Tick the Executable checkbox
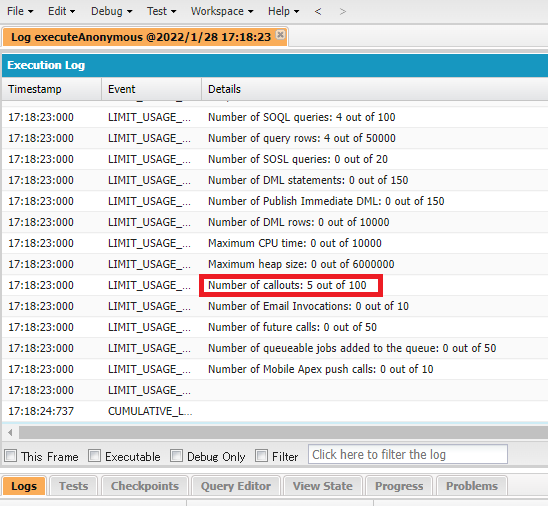The width and height of the screenshot is (548, 506). tap(94, 456)
